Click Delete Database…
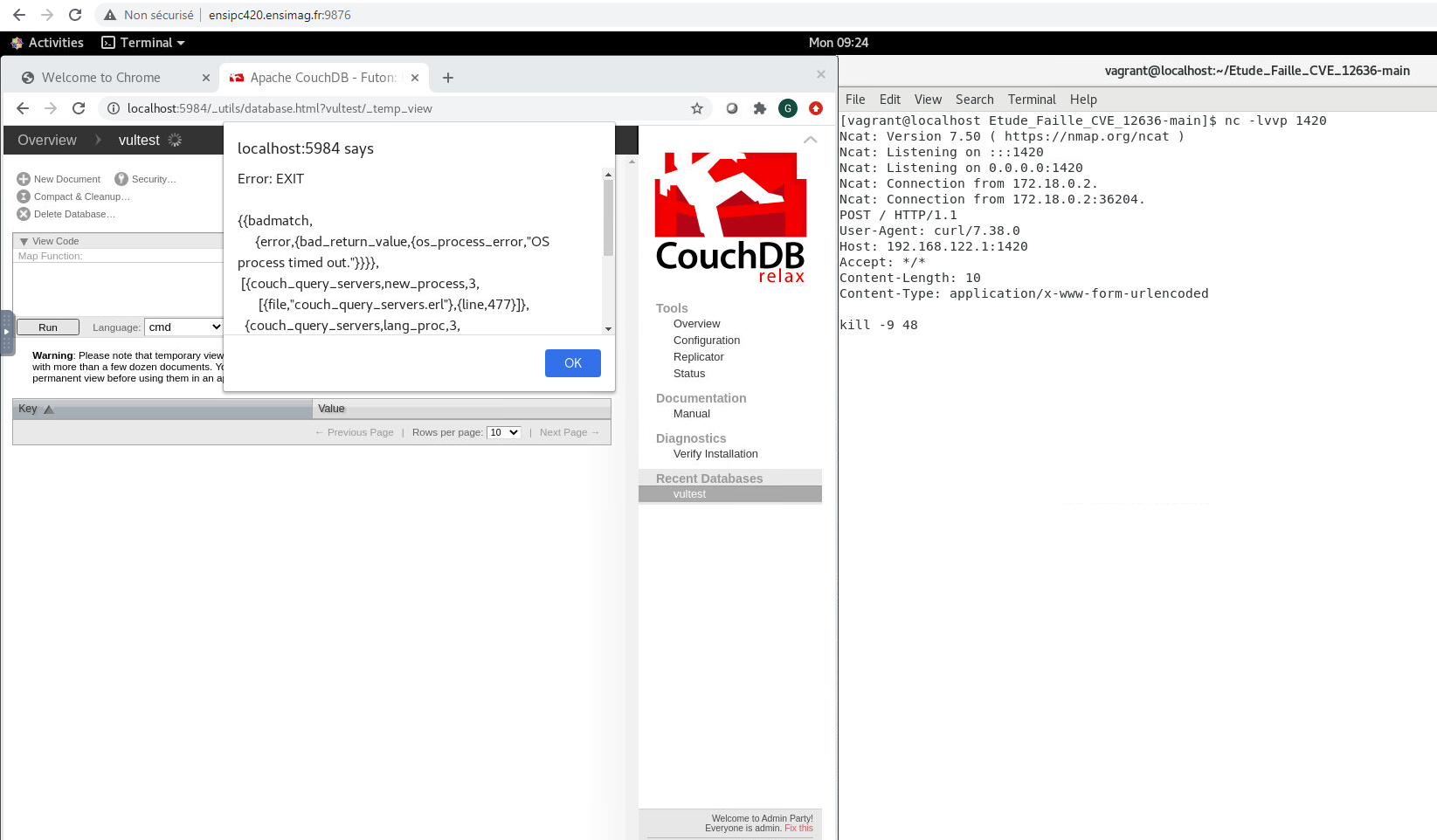 point(66,214)
